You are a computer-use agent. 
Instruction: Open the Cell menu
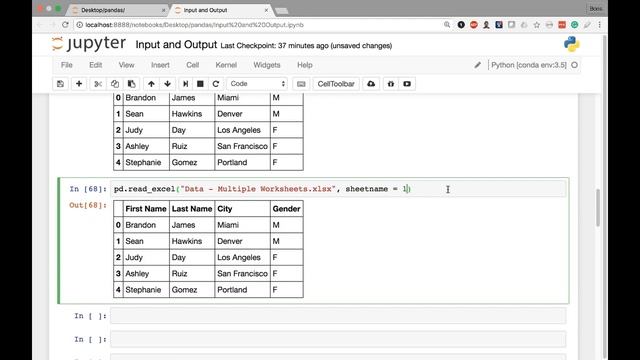click(x=192, y=65)
